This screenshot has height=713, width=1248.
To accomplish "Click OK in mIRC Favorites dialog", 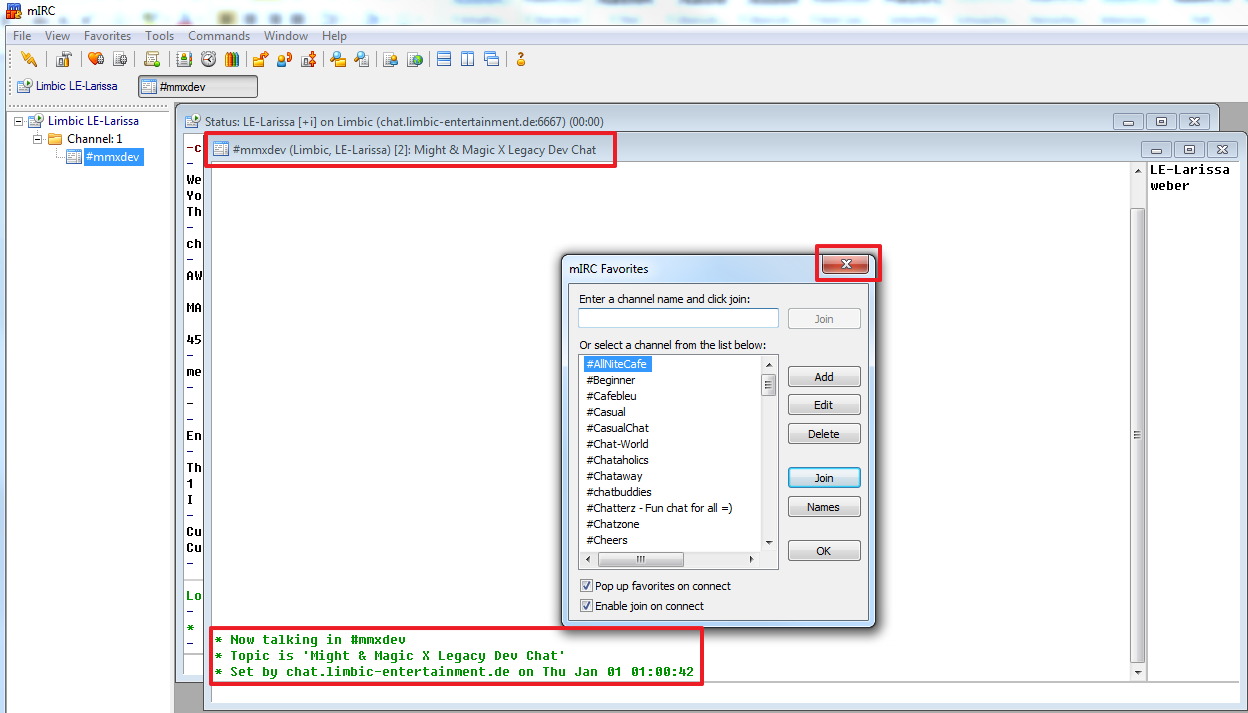I will [824, 551].
